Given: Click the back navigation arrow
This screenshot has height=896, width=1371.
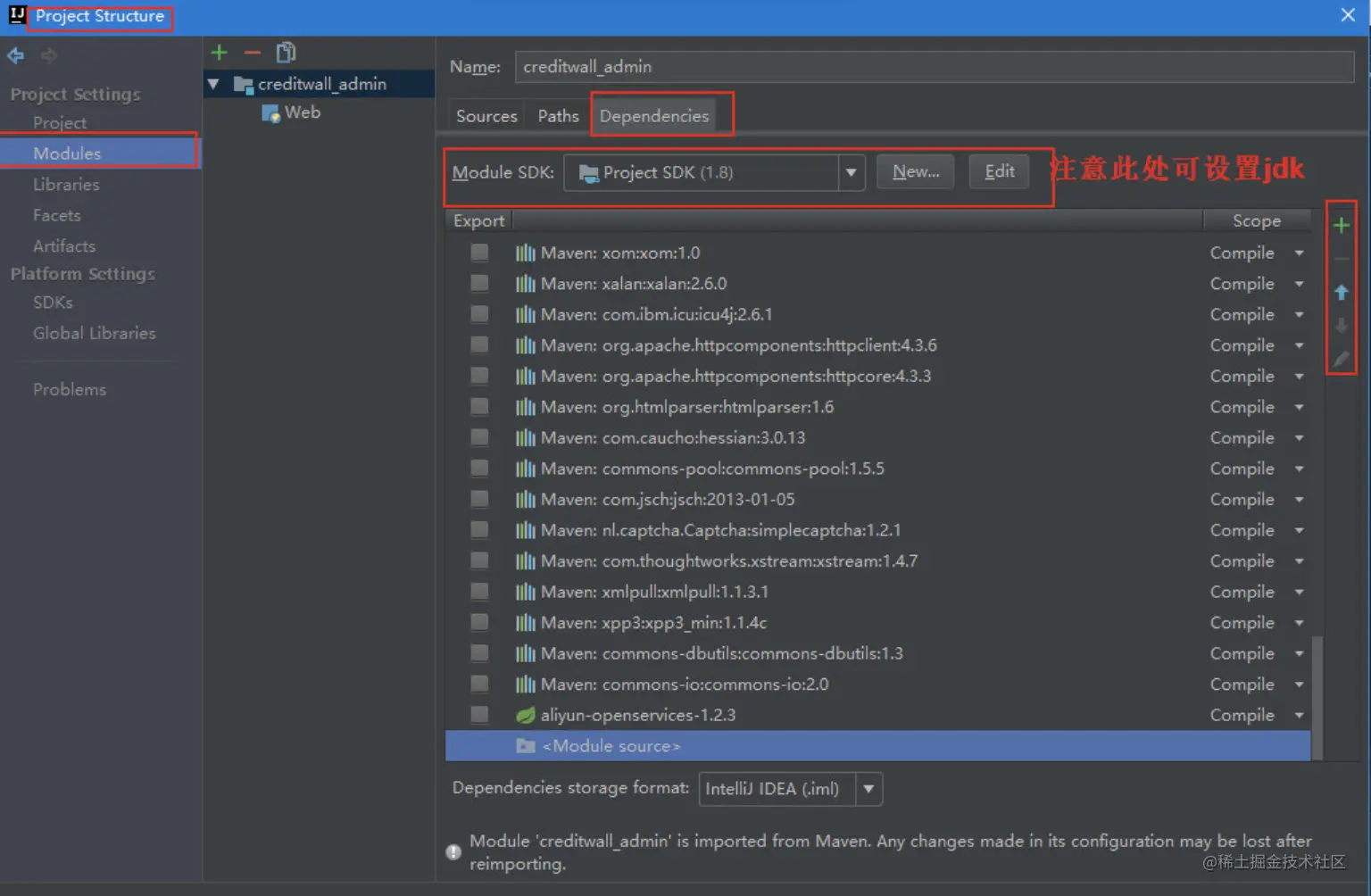Looking at the screenshot, I should pos(16,55).
